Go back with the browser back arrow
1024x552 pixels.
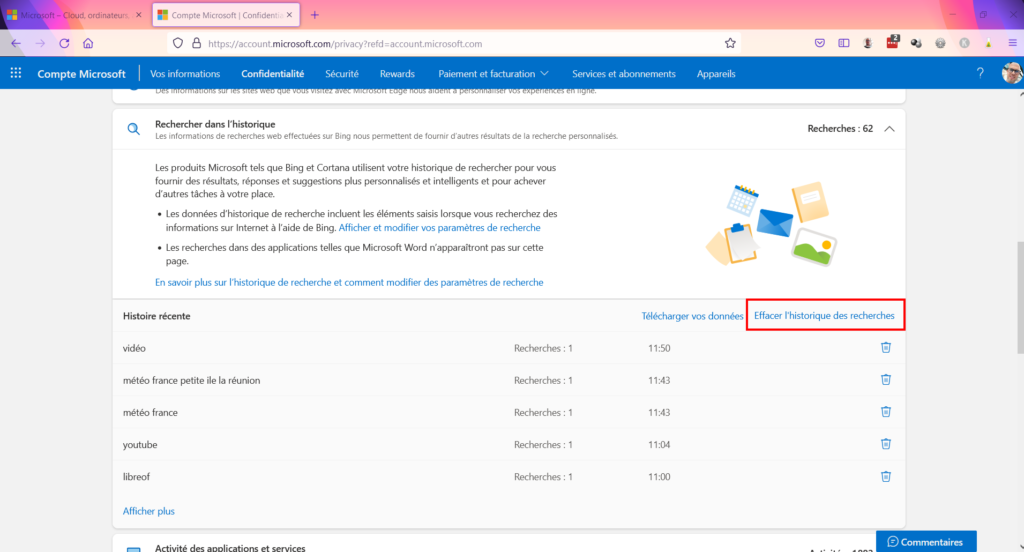tap(16, 44)
